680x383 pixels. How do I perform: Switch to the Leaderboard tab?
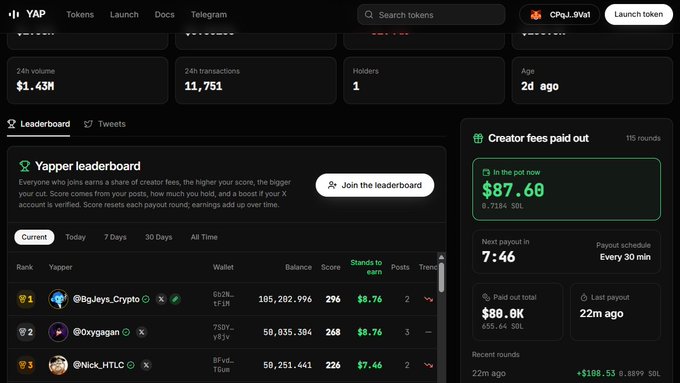pos(39,124)
